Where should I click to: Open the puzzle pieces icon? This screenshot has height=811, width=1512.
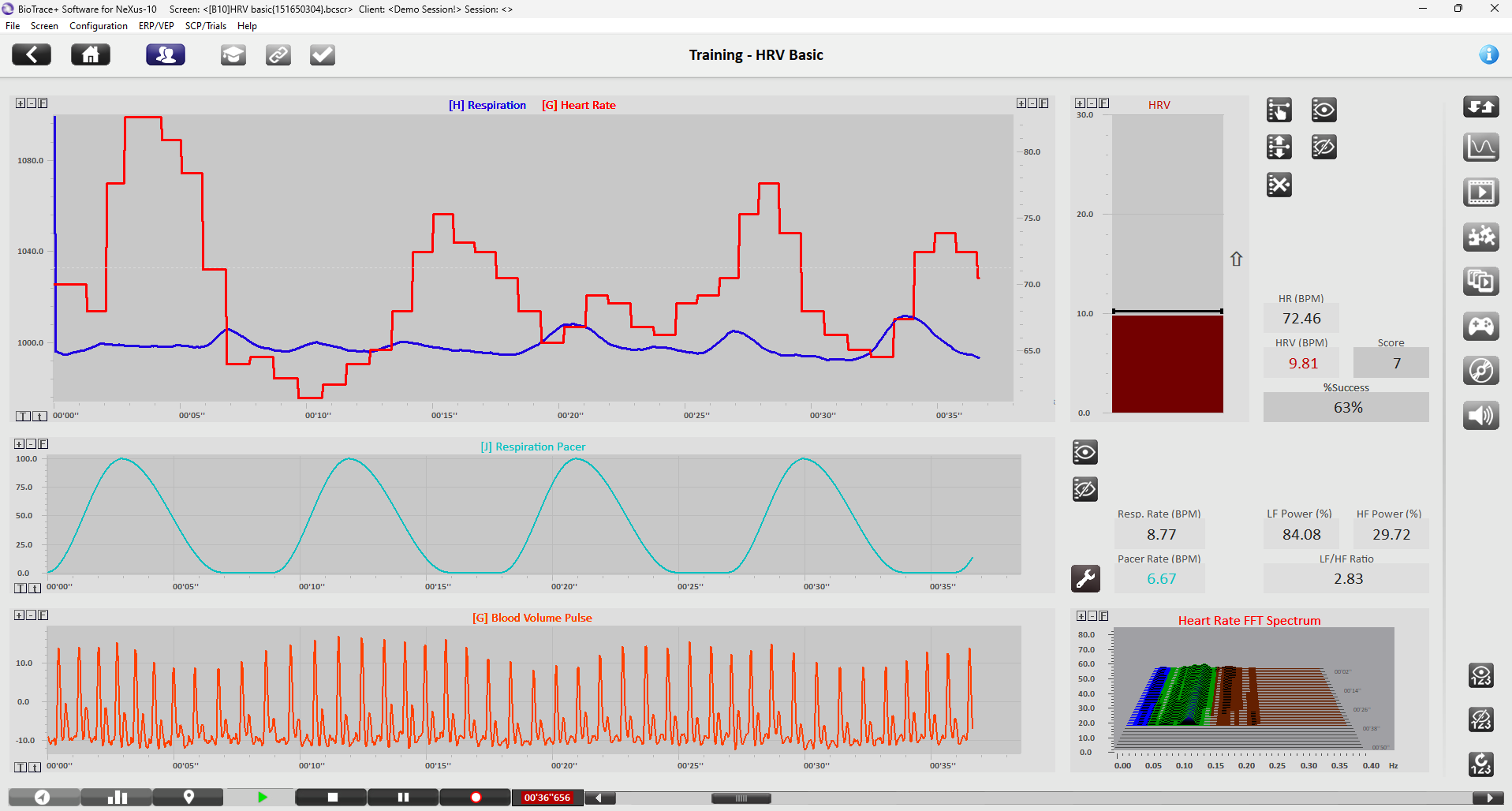coord(1480,237)
